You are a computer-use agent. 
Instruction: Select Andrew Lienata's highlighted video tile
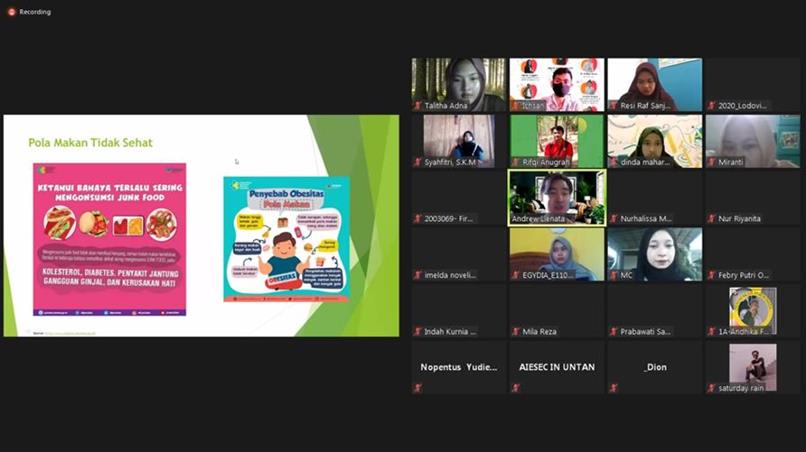(556, 196)
